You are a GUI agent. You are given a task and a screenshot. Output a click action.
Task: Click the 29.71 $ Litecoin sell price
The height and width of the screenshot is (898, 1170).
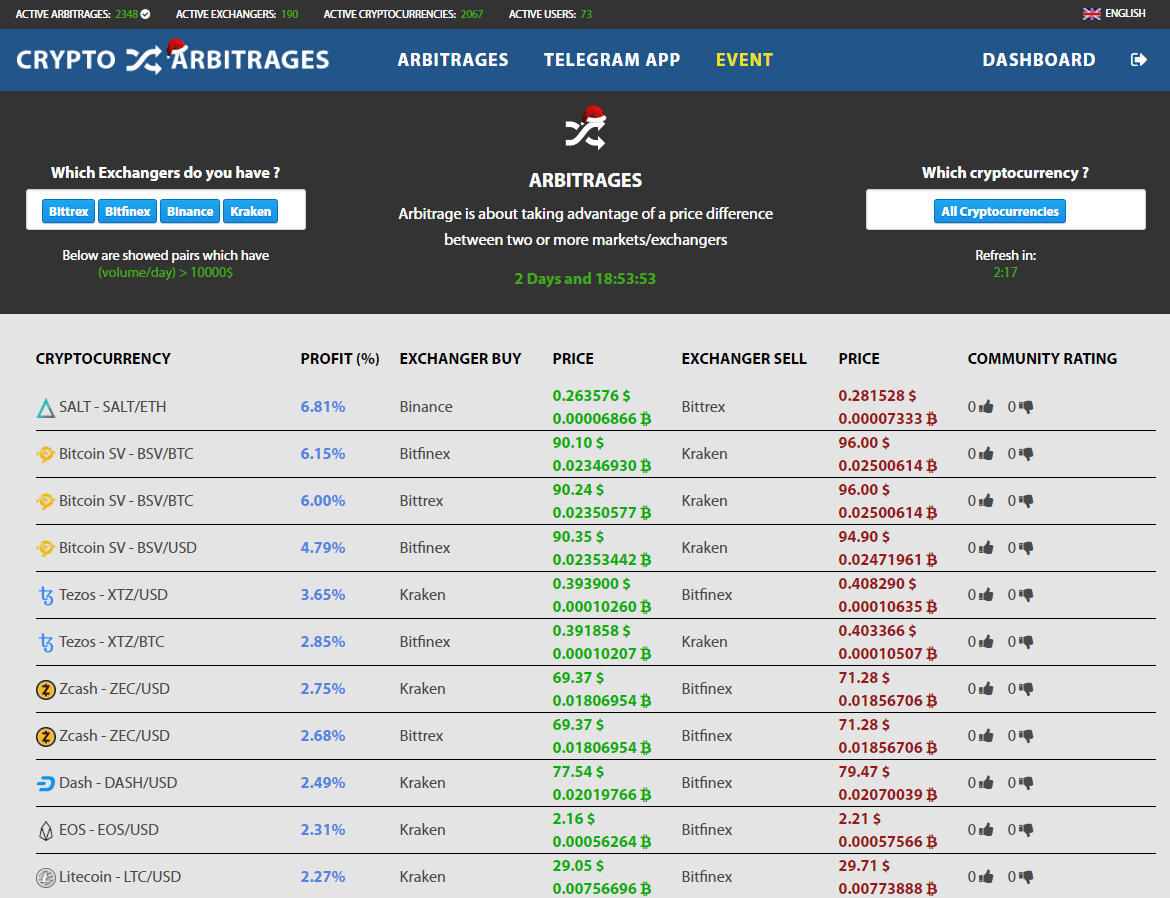[864, 866]
